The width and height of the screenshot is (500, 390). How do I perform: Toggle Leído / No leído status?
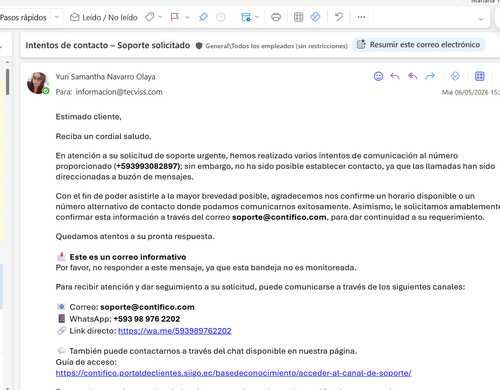coord(104,17)
